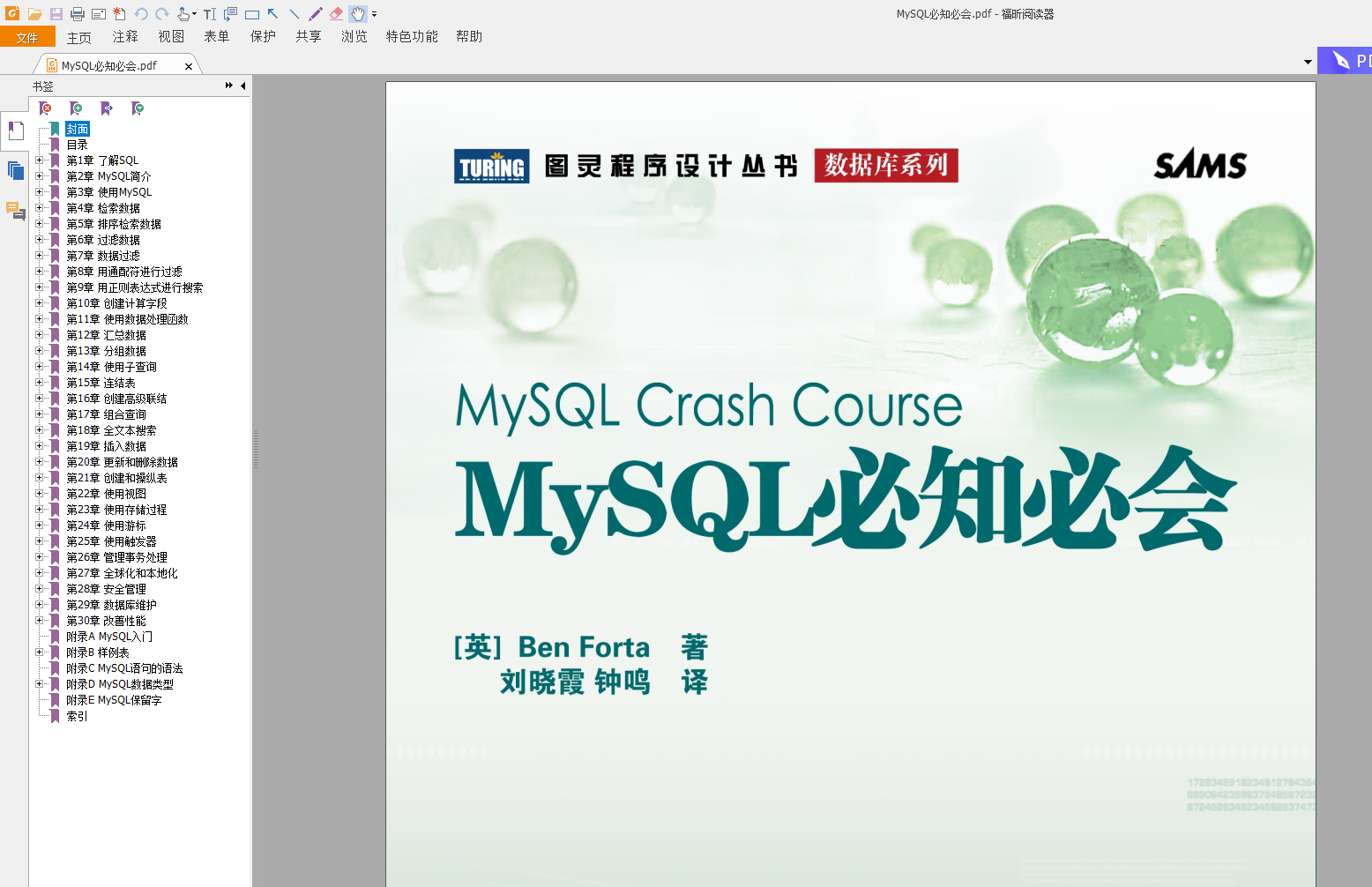Image resolution: width=1372 pixels, height=887 pixels.
Task: Click the bookmark with blue arrow icon
Action: pyautogui.click(x=107, y=108)
